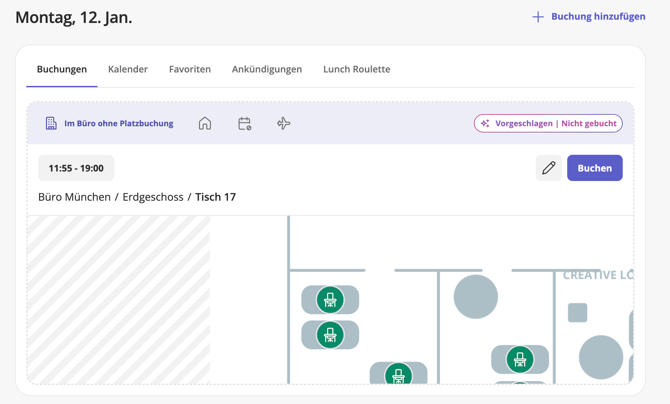670x404 pixels.
Task: Open the Lunch Roulette tab
Action: click(x=356, y=69)
